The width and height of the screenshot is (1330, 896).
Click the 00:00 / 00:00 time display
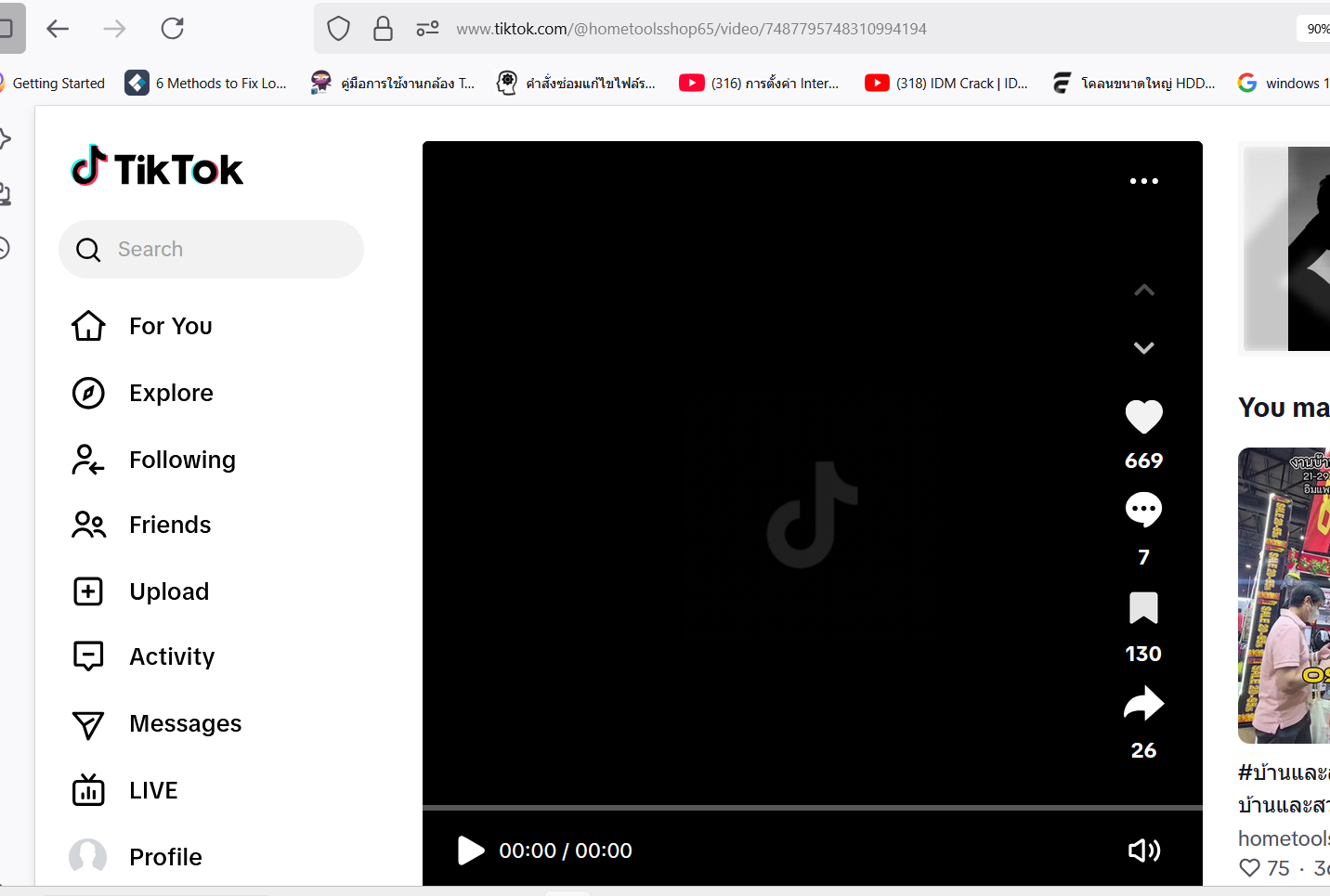(x=566, y=851)
